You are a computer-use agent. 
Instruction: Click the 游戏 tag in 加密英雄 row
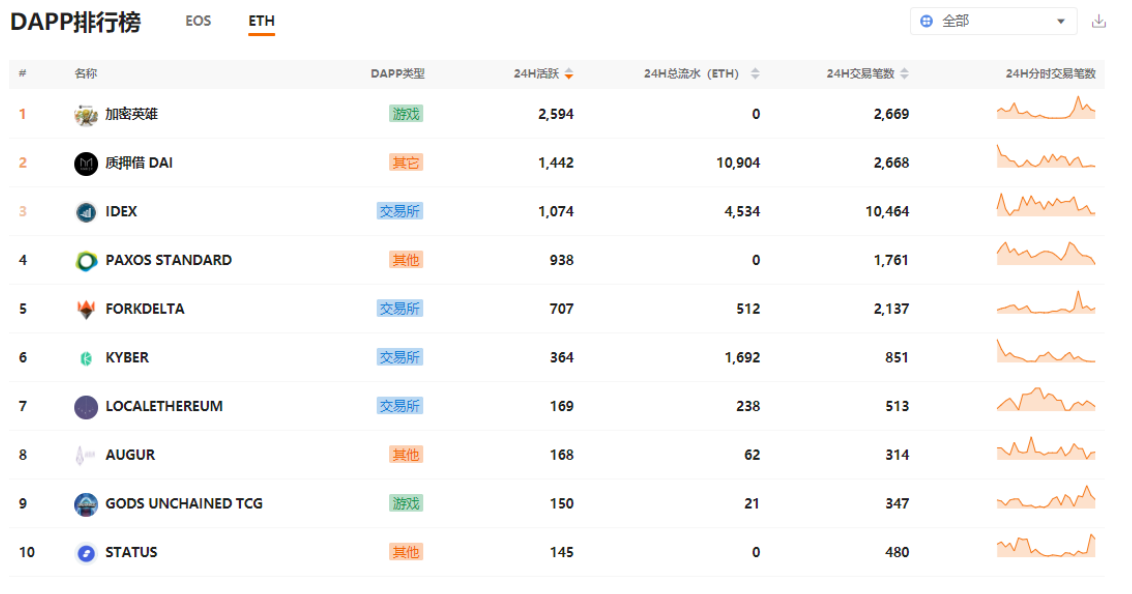click(x=406, y=114)
